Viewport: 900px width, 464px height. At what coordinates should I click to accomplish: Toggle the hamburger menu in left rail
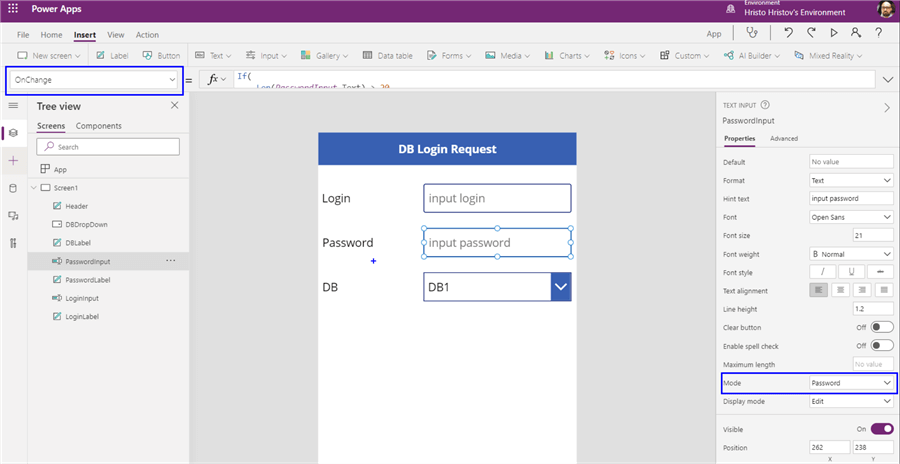13,106
